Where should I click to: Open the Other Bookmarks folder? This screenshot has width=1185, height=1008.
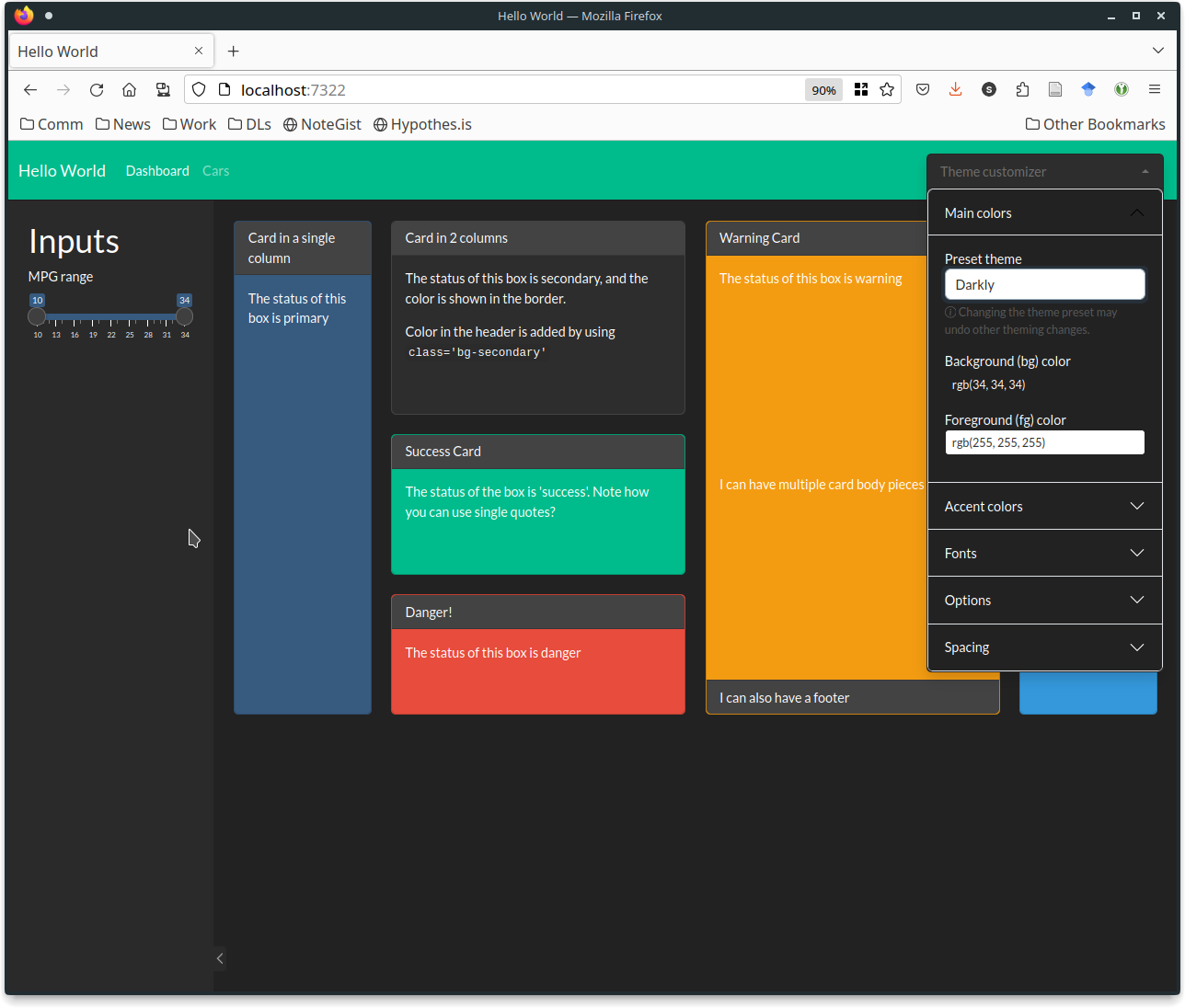click(1095, 124)
